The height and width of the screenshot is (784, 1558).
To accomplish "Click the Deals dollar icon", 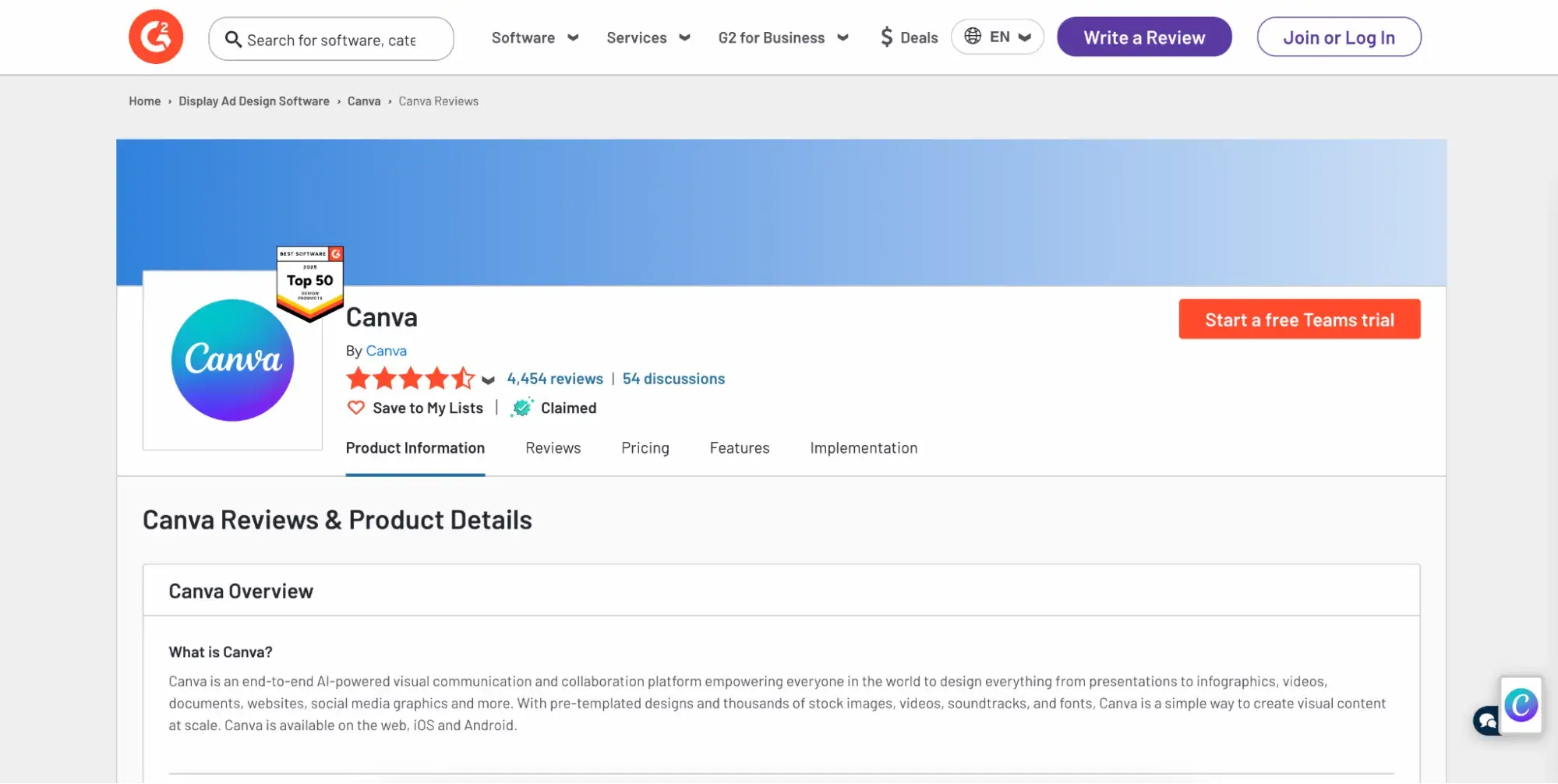I will pos(886,37).
